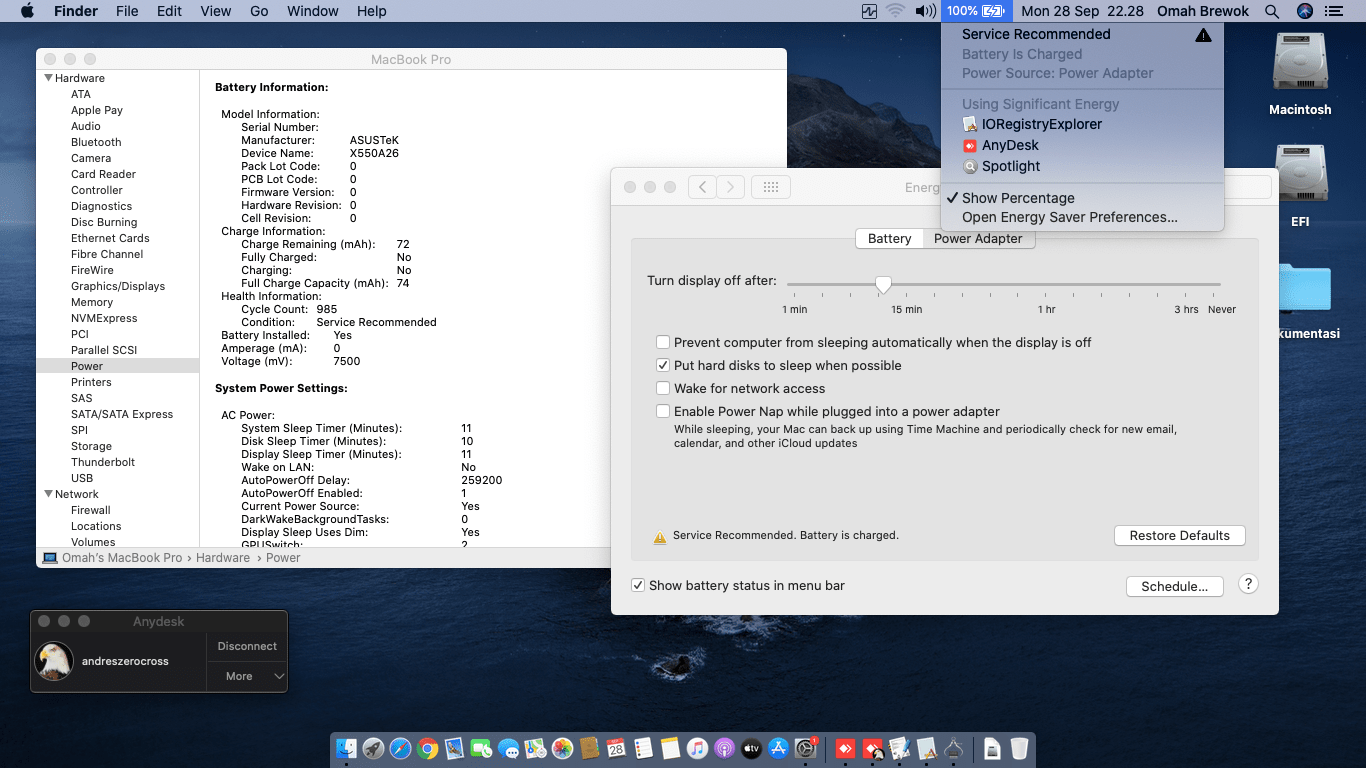The width and height of the screenshot is (1366, 768).
Task: Click Hardware in the path bar
Action: 223,558
